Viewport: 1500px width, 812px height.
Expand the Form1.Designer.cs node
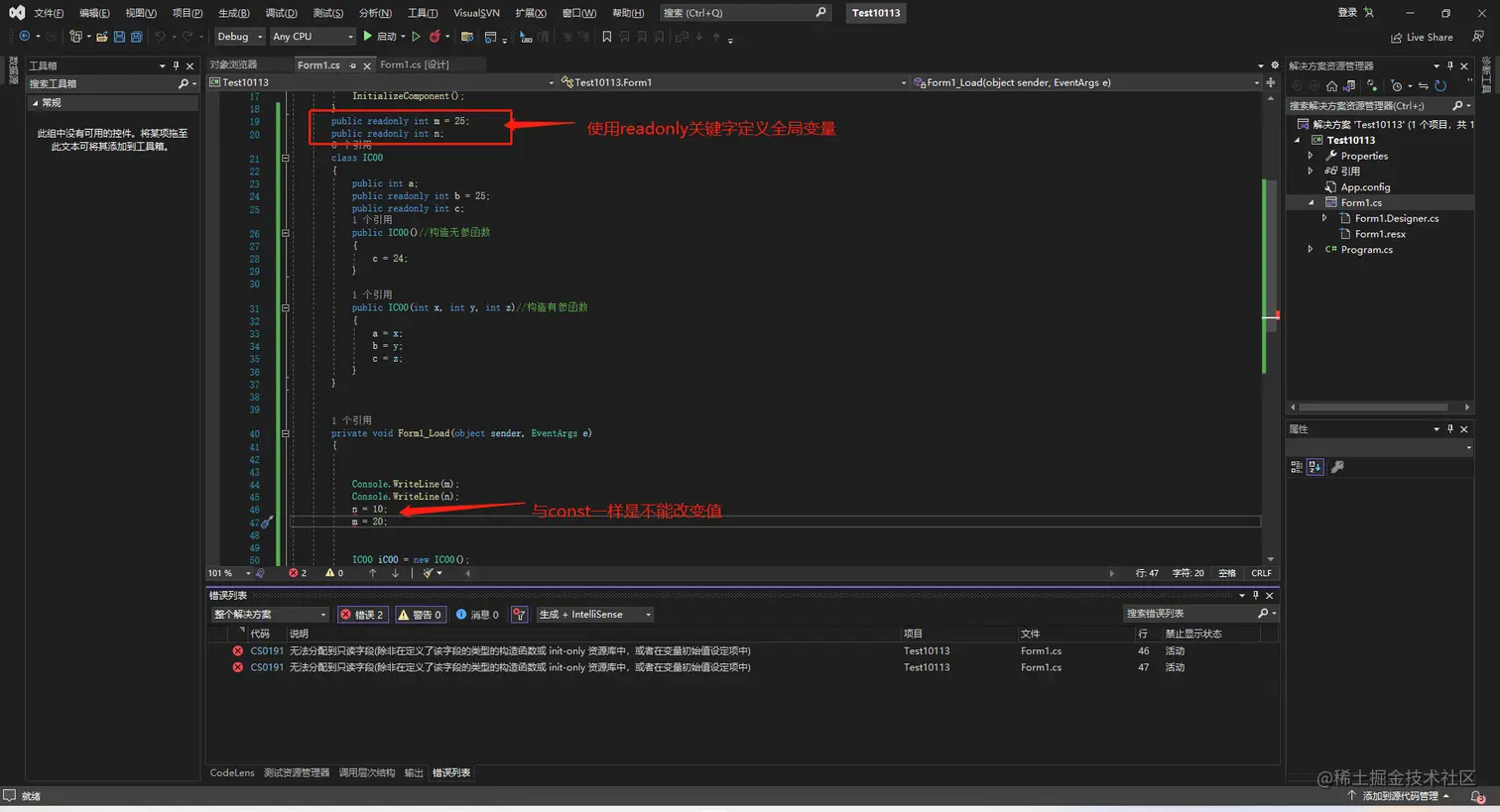point(1324,218)
